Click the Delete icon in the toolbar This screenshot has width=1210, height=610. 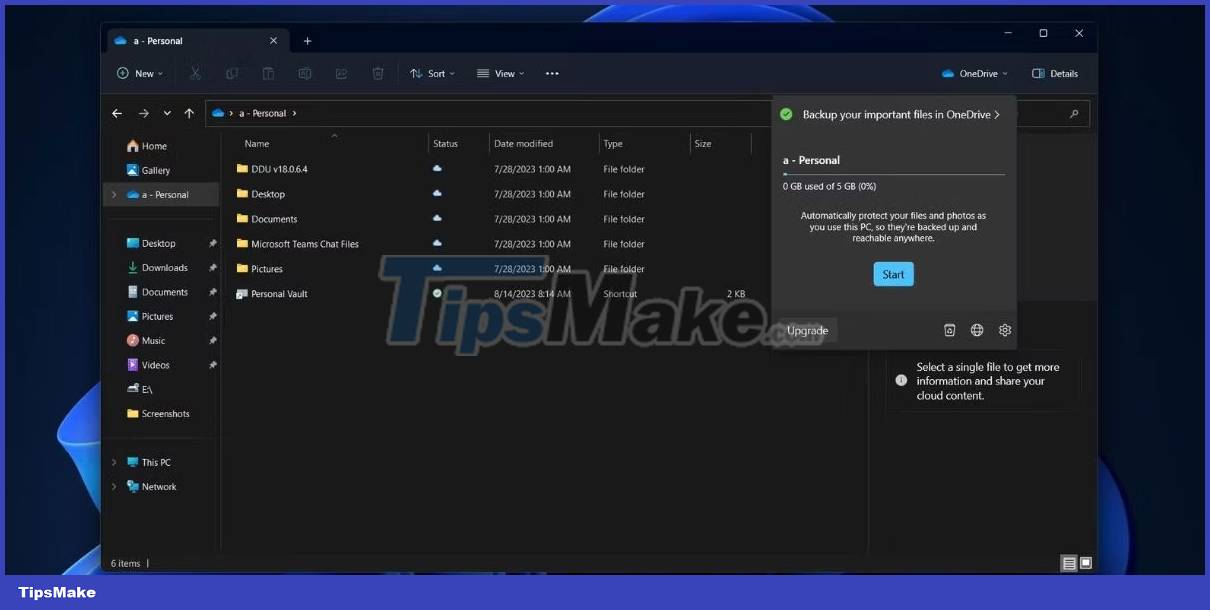coord(378,73)
